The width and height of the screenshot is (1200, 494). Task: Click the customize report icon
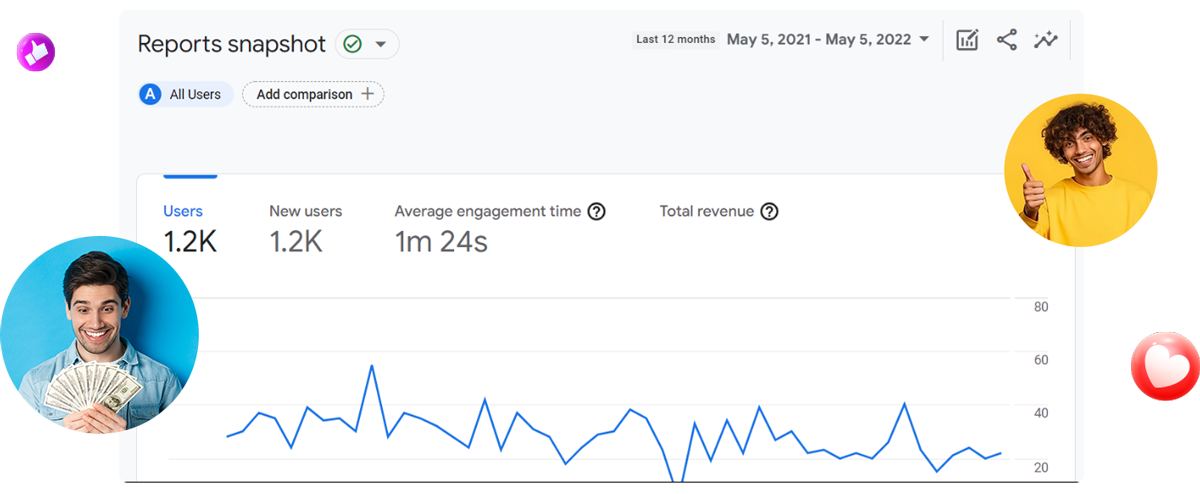point(967,40)
